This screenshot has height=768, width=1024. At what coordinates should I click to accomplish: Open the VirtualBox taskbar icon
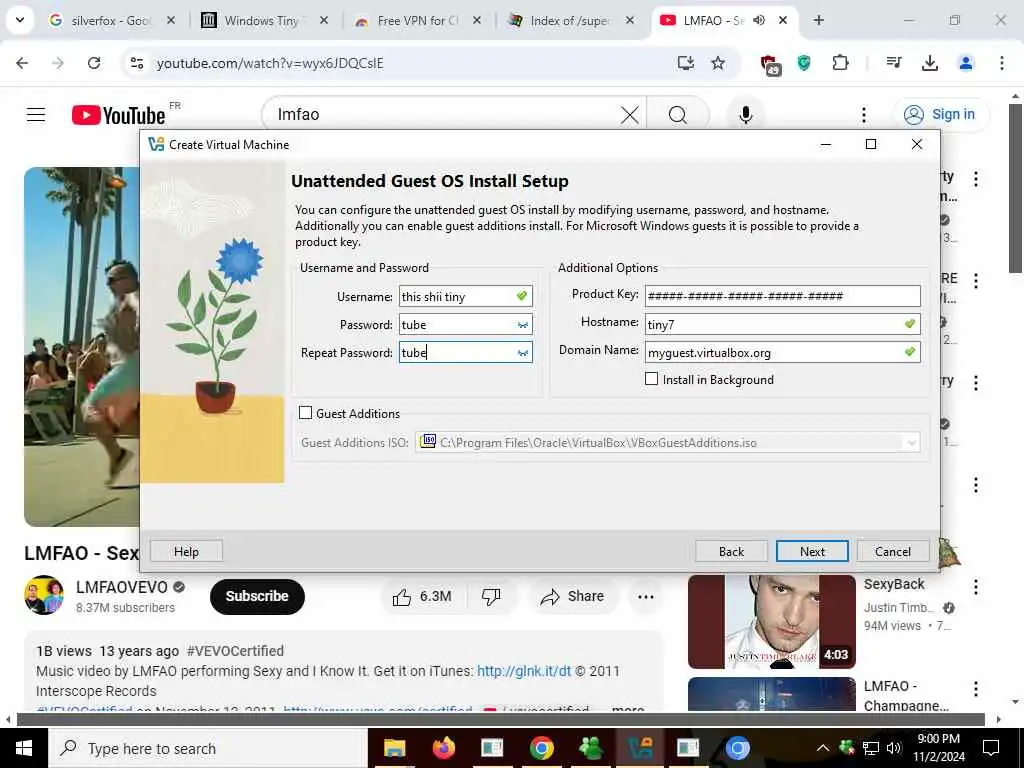tap(639, 748)
